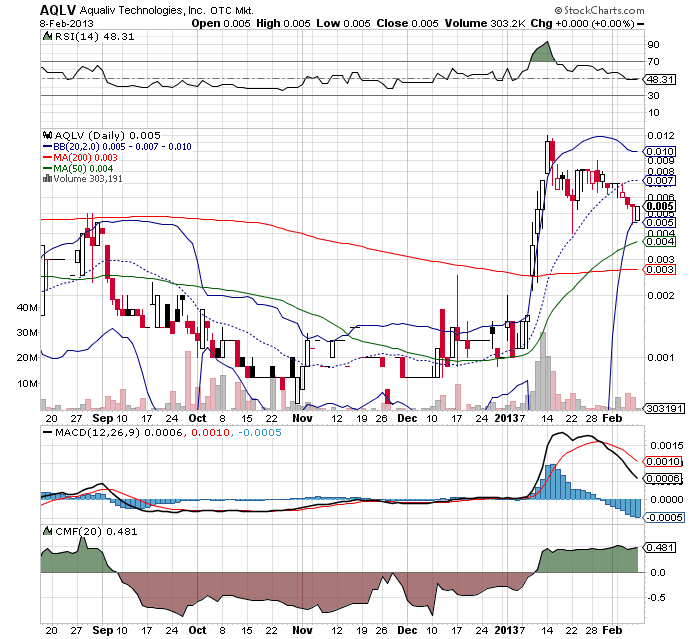Viewport: 700px width, 639px height.
Task: Click the 40M volume axis label
Action: tap(27, 307)
